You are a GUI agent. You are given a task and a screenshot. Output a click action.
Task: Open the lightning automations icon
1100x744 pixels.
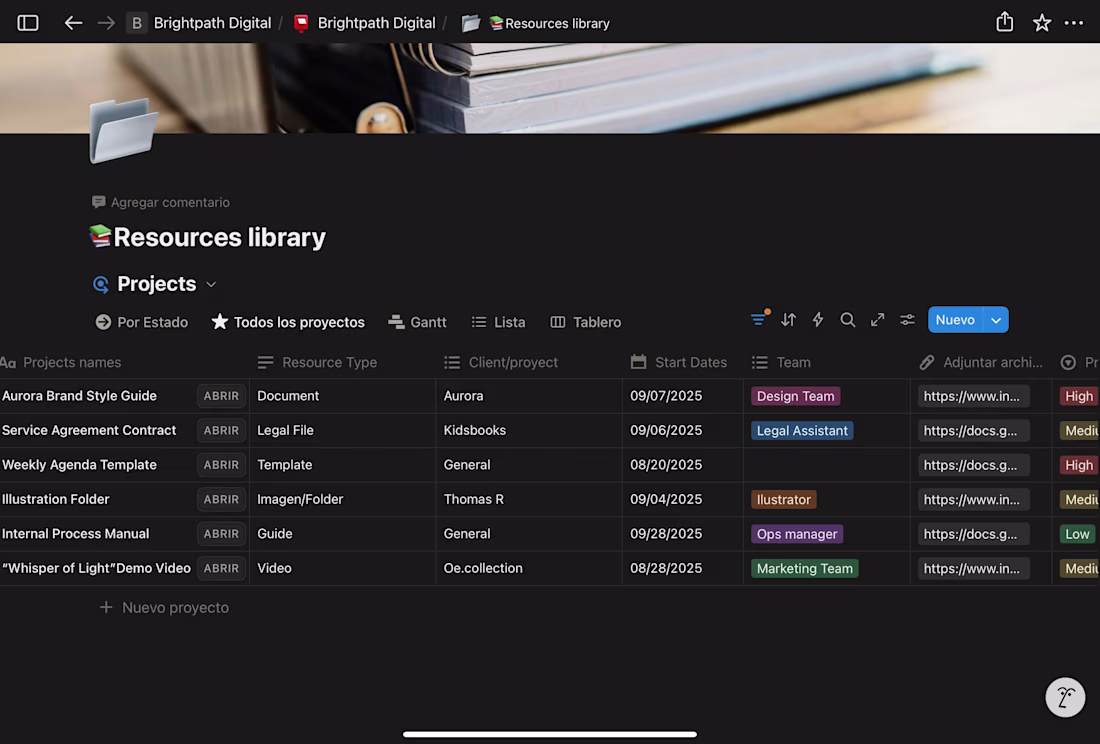(818, 320)
